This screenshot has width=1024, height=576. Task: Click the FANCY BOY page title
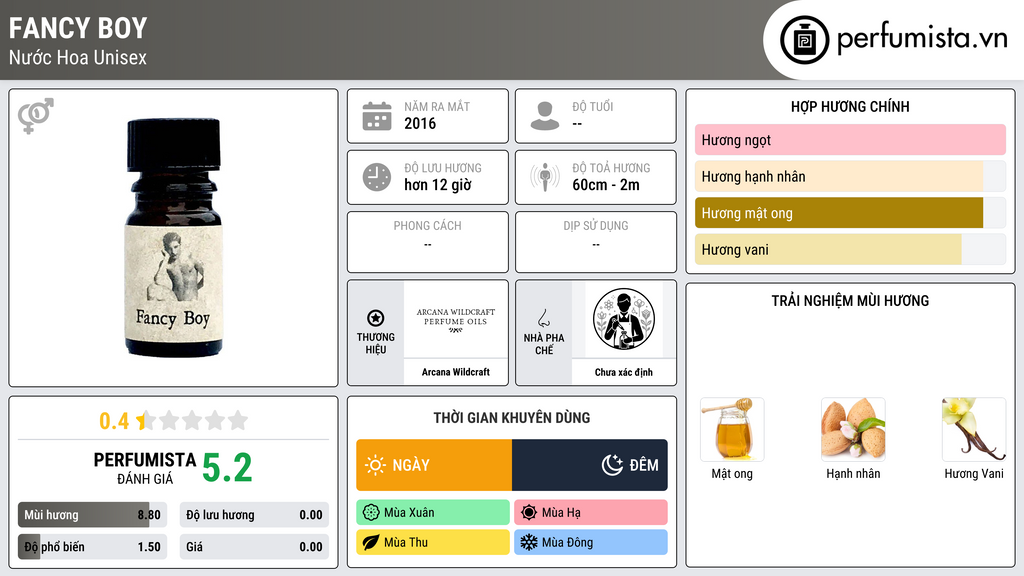coord(78,28)
